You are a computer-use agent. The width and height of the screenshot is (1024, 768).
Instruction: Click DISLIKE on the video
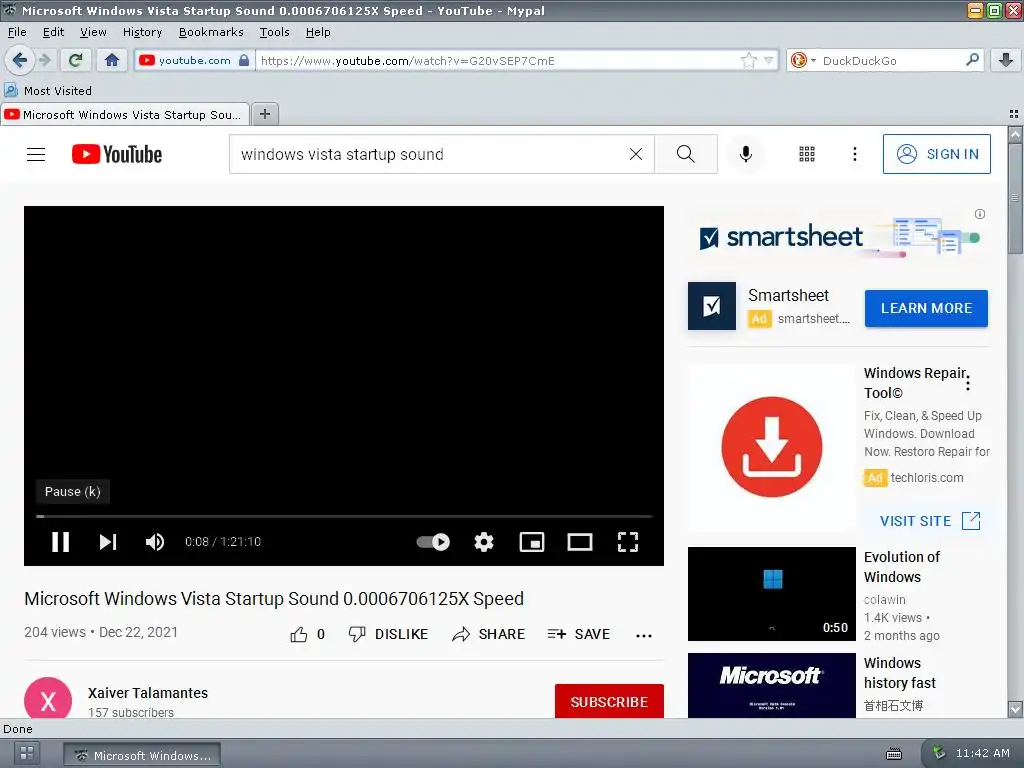click(x=388, y=634)
